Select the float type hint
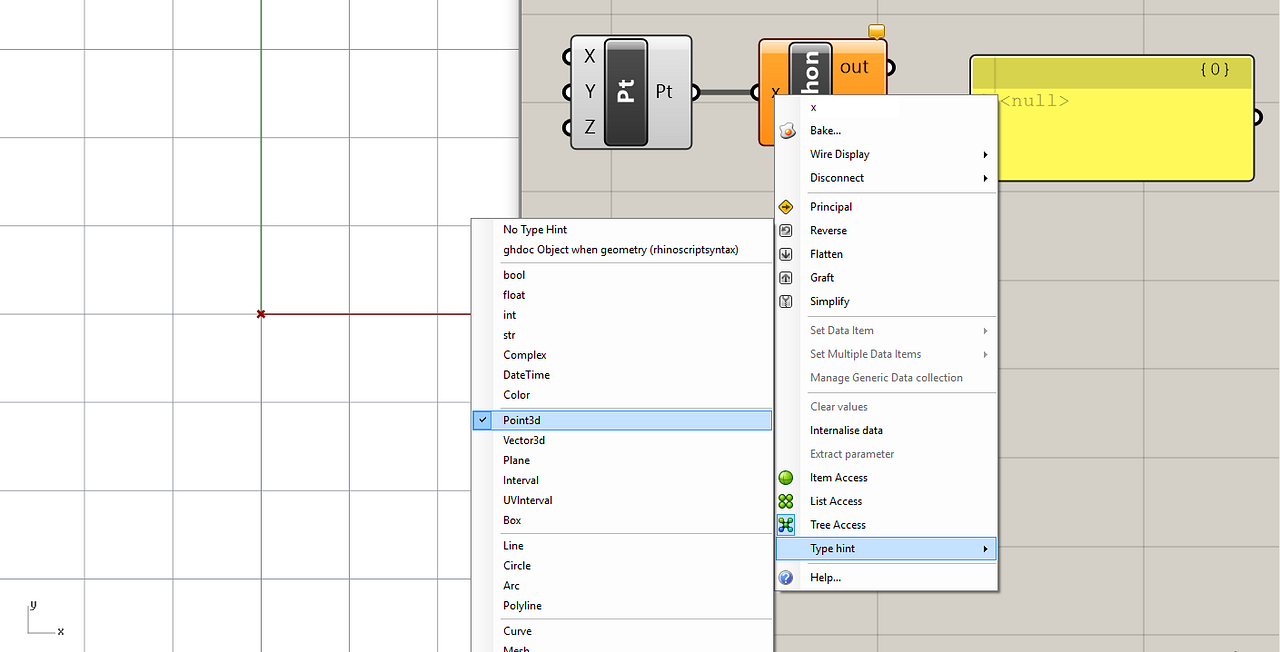The width and height of the screenshot is (1280, 652). click(x=514, y=295)
